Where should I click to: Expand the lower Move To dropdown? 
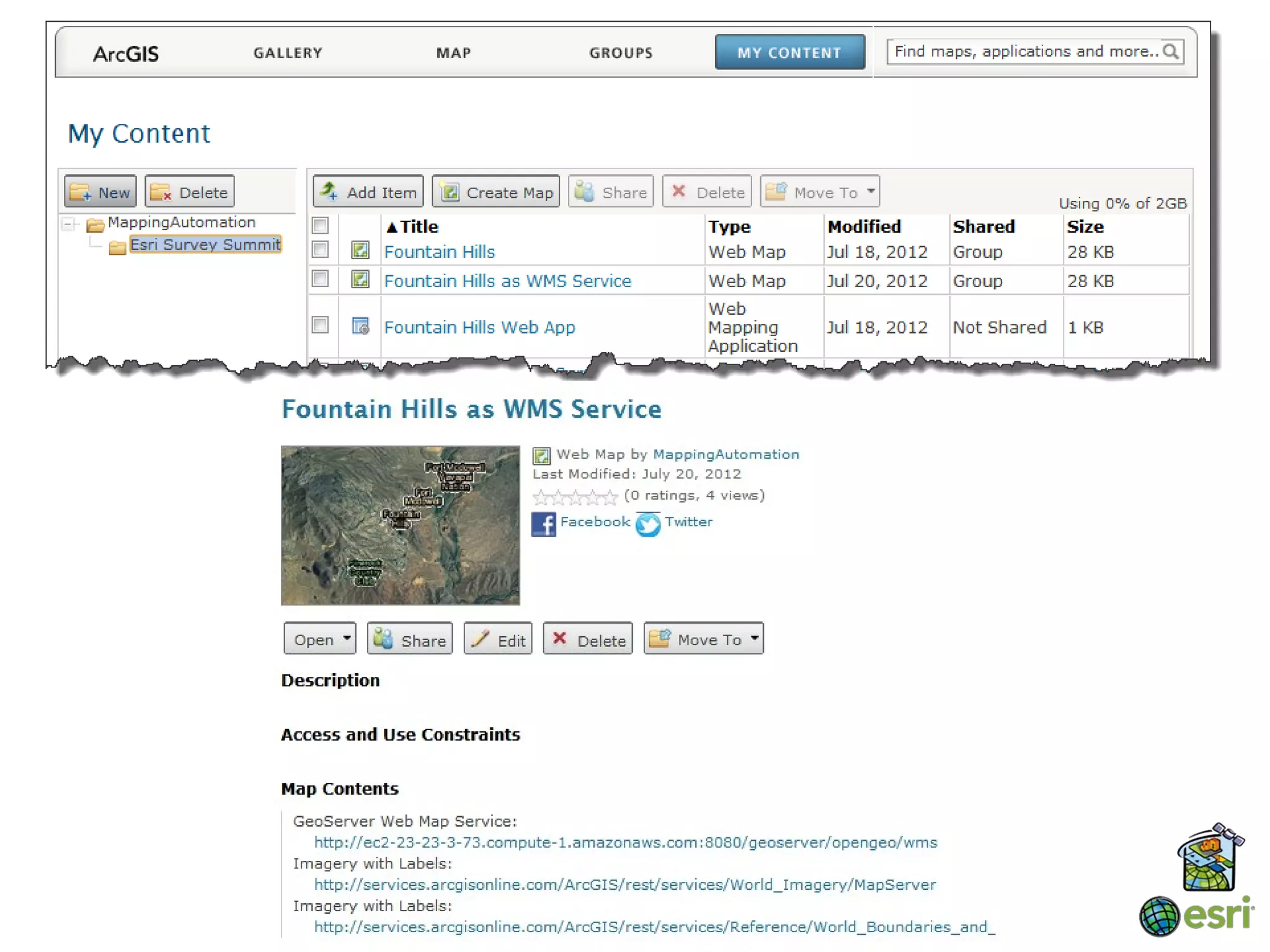(703, 639)
